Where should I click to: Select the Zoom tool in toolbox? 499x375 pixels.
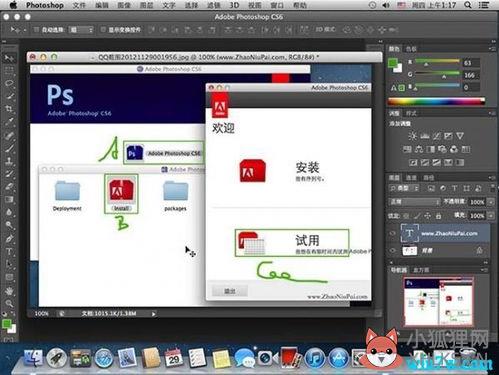[9, 304]
